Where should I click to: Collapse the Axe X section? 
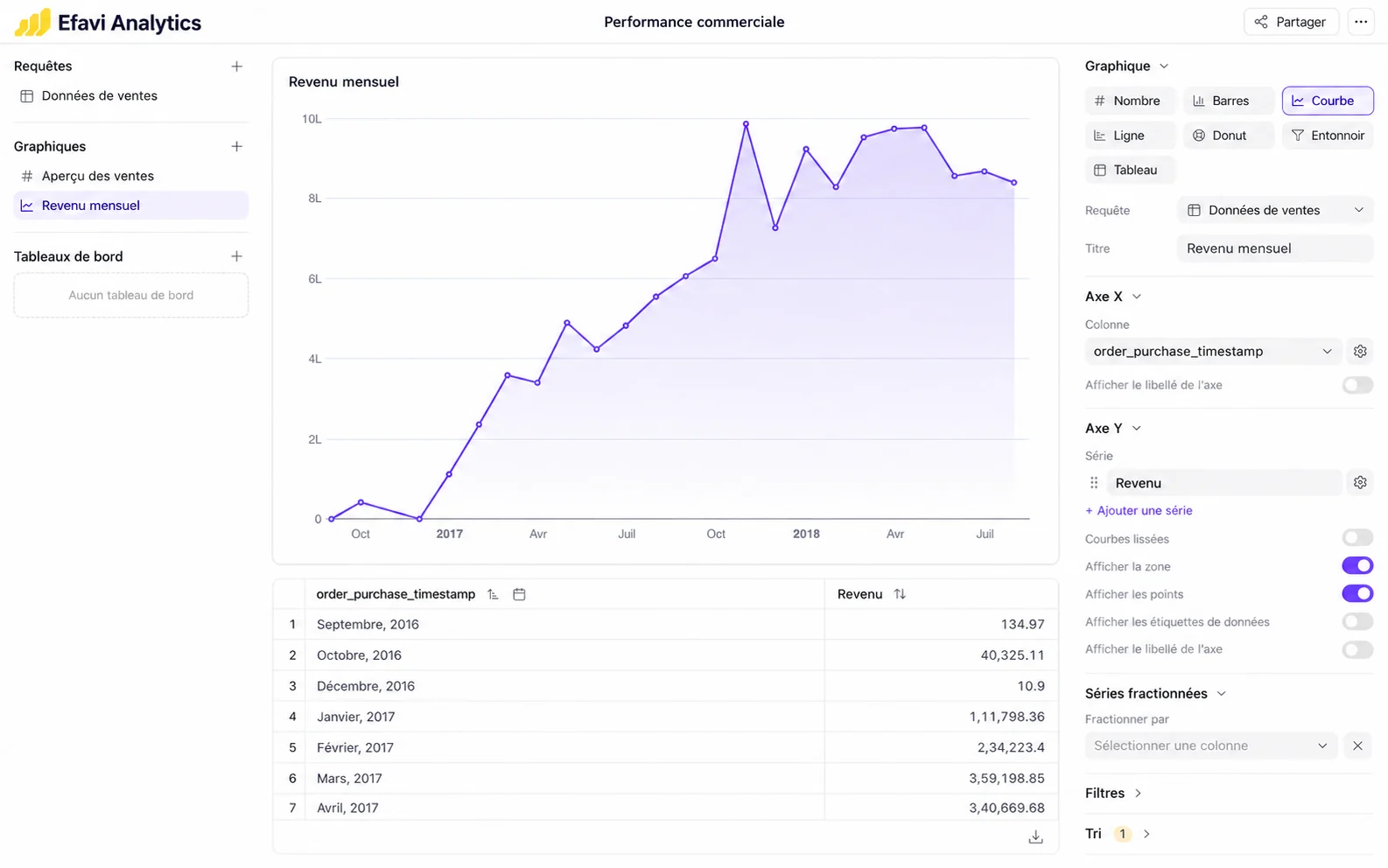pyautogui.click(x=1137, y=297)
